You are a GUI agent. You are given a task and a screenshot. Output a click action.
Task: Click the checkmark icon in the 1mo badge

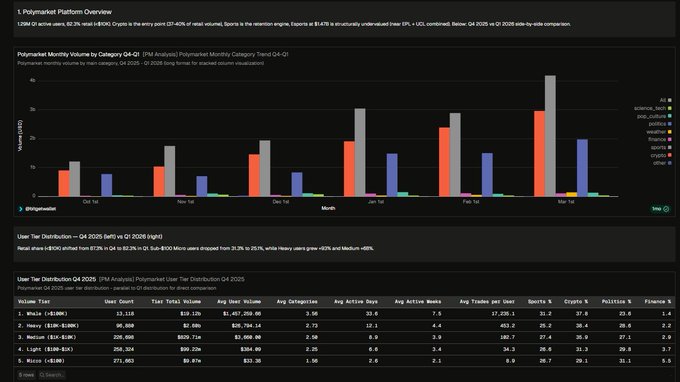[666, 209]
